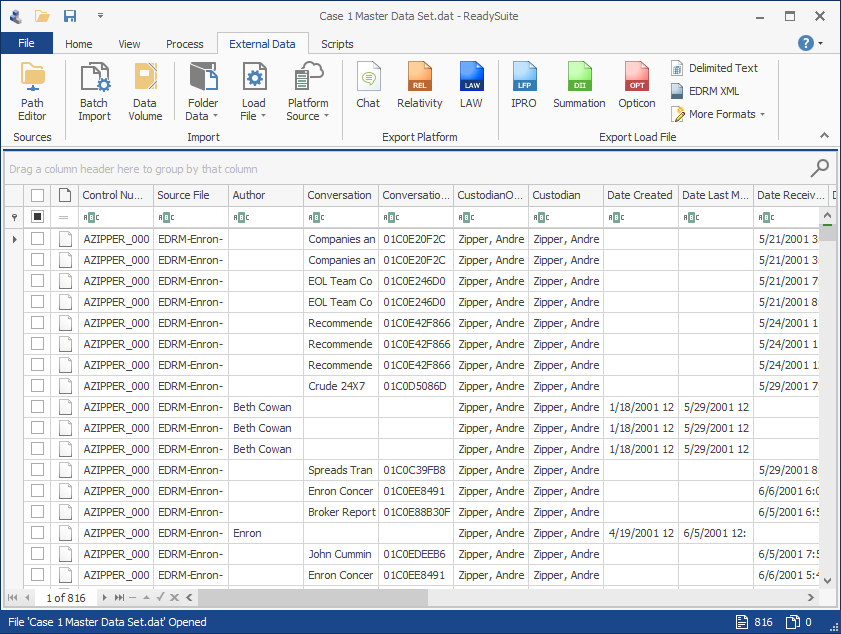Sort by the Date Created column header
This screenshot has width=841, height=634.
click(640, 195)
